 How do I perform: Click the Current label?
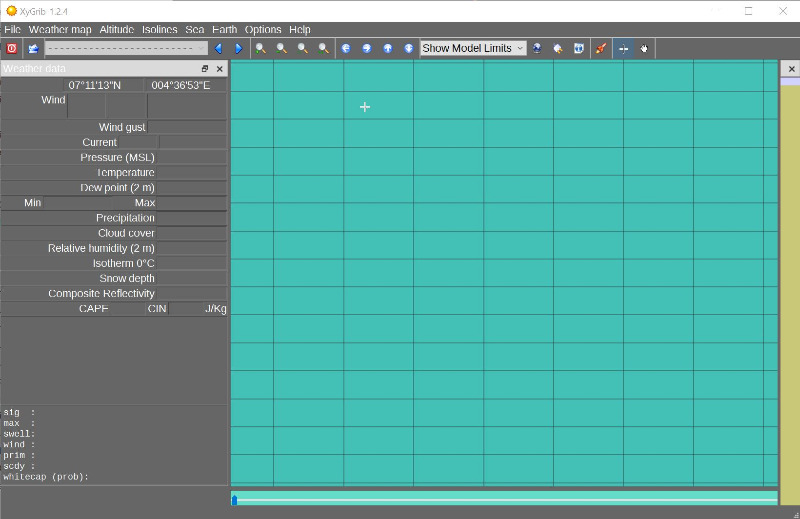coord(99,142)
